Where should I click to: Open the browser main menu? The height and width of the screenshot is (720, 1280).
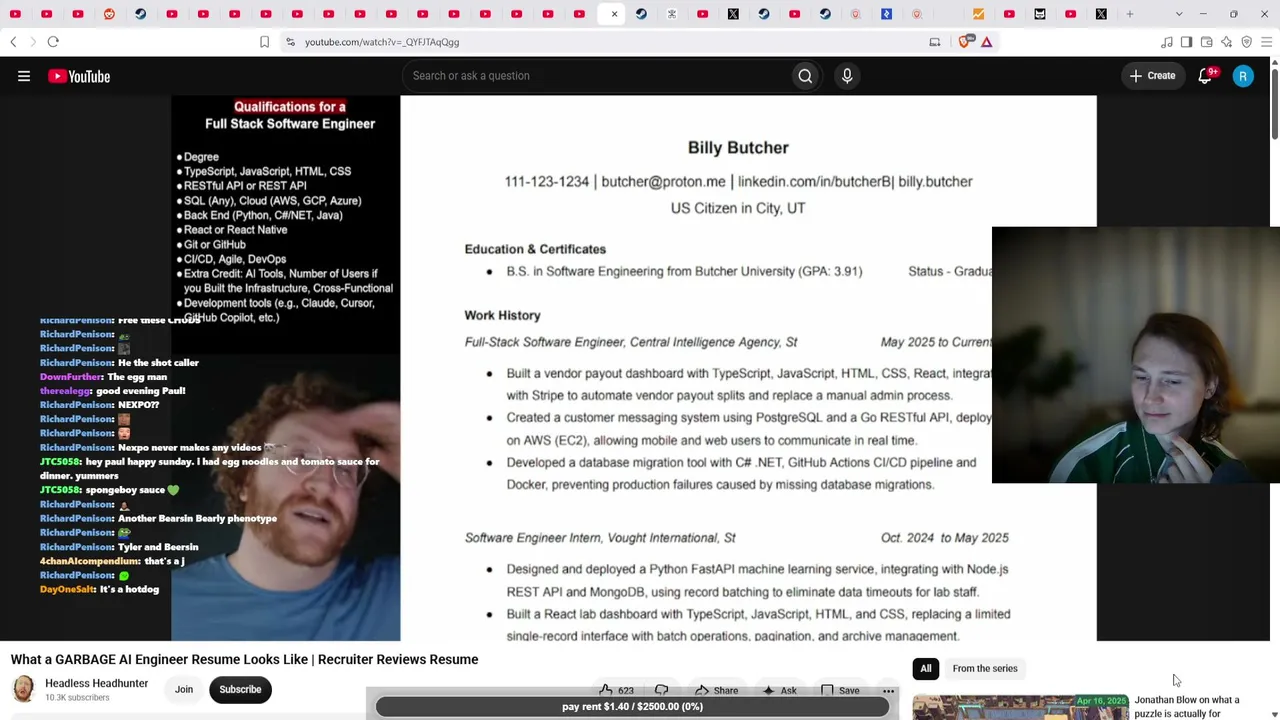1267,42
